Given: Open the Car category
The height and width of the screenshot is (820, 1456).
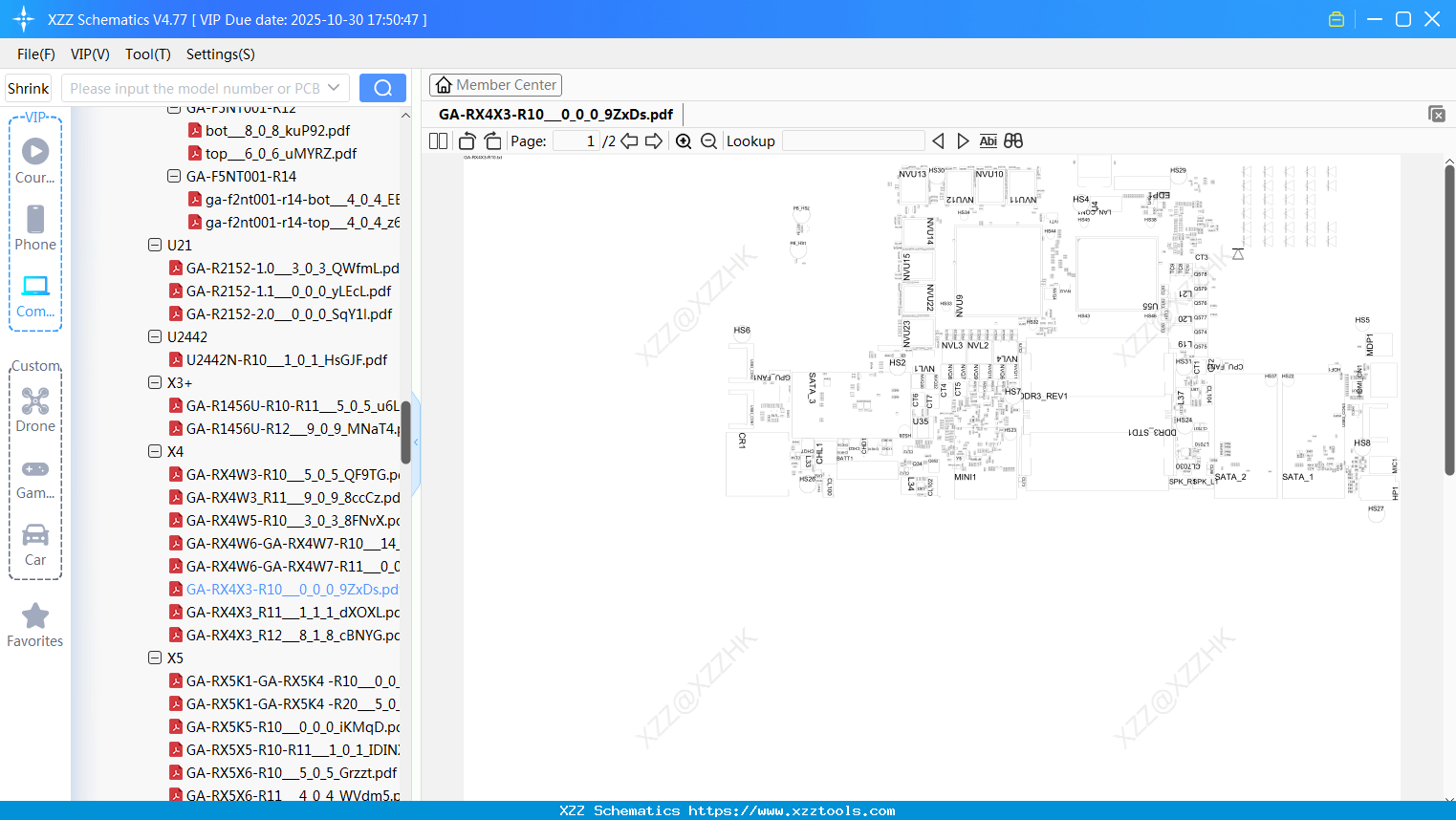Looking at the screenshot, I should 35,545.
